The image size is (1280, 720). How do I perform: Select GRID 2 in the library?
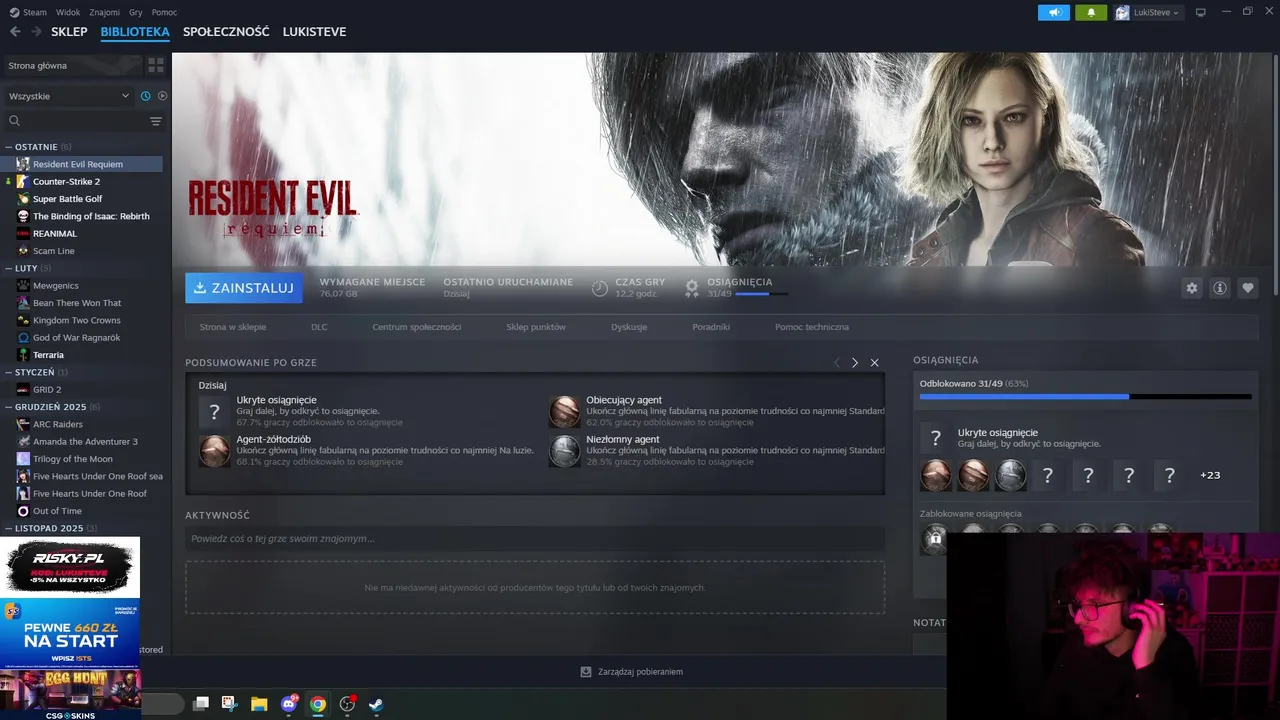pos(47,390)
